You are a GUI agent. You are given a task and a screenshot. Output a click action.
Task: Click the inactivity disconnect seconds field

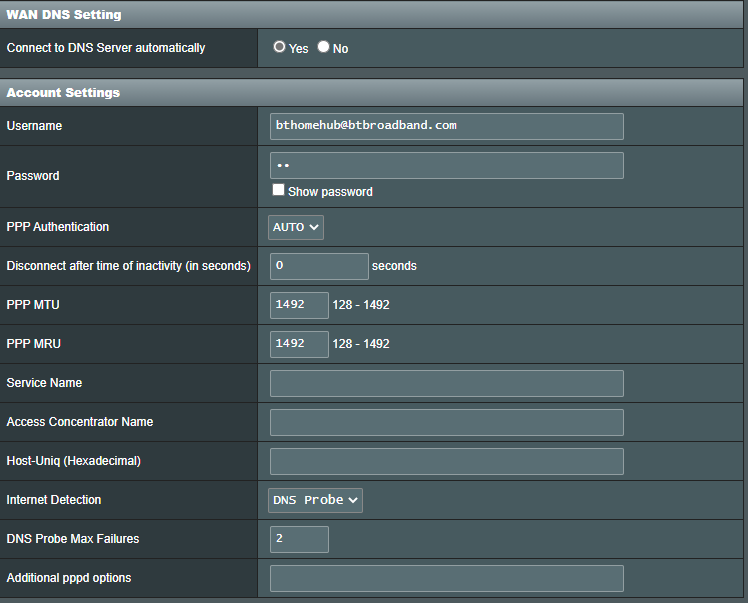[x=319, y=266]
